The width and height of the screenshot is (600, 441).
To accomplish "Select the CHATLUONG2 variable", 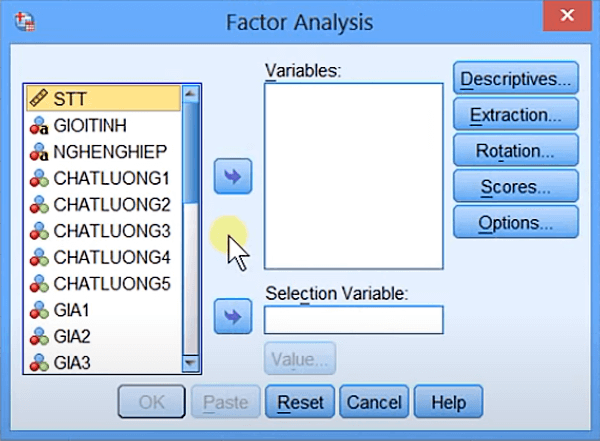I will (112, 205).
